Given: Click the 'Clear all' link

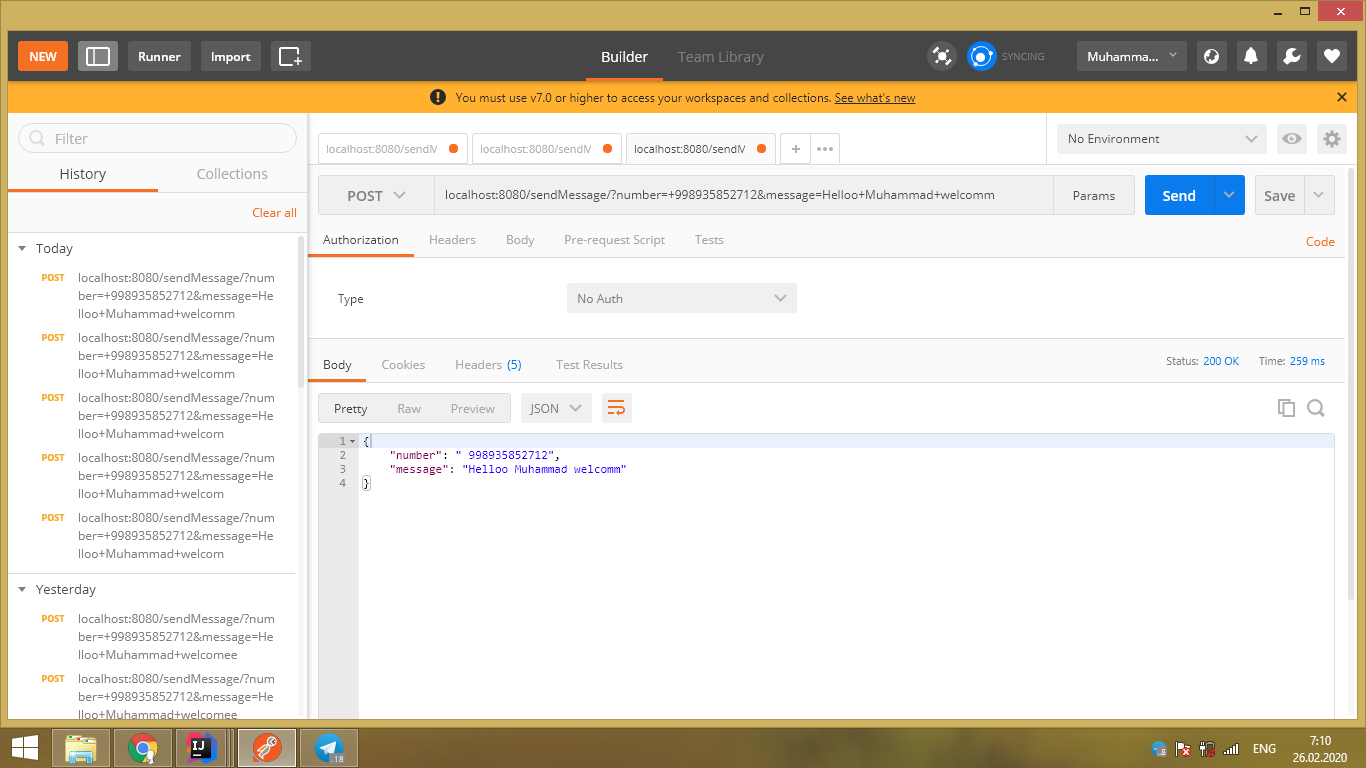Looking at the screenshot, I should (x=274, y=213).
